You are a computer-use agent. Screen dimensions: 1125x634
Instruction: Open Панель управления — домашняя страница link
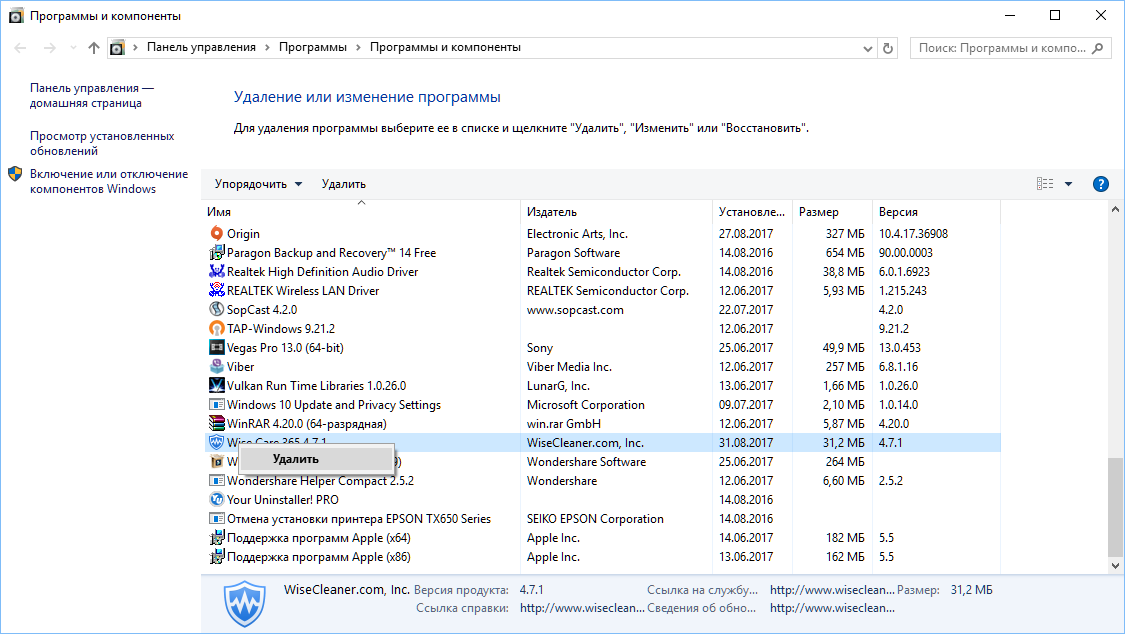pos(91,95)
